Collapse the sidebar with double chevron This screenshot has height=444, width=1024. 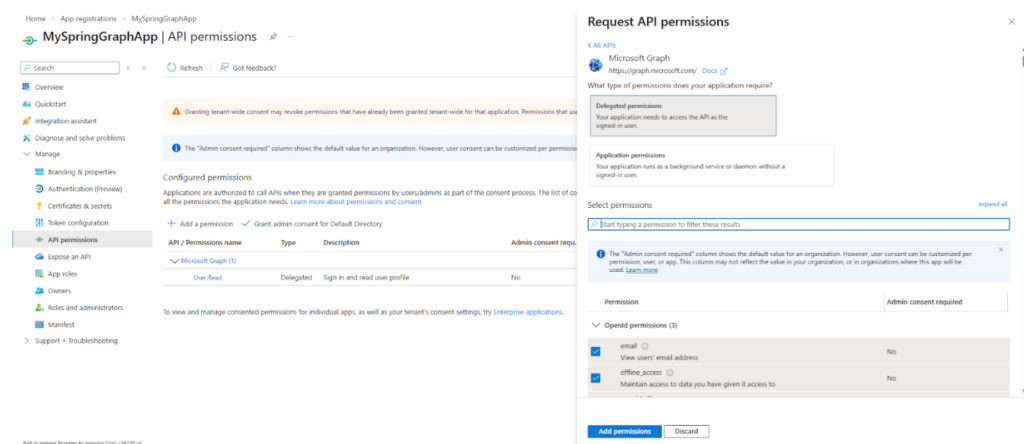[144, 67]
